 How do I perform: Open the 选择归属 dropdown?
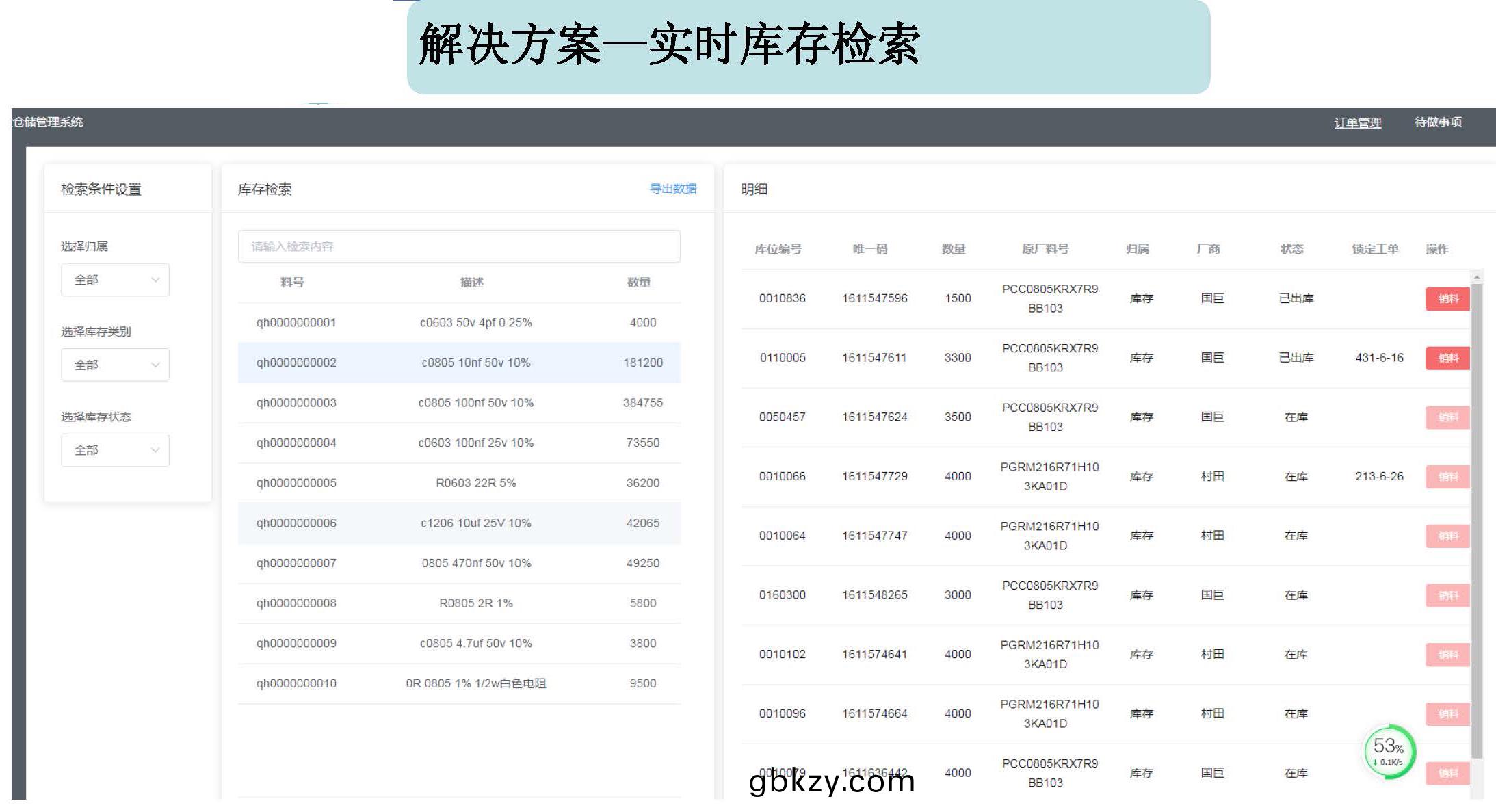pyautogui.click(x=115, y=280)
